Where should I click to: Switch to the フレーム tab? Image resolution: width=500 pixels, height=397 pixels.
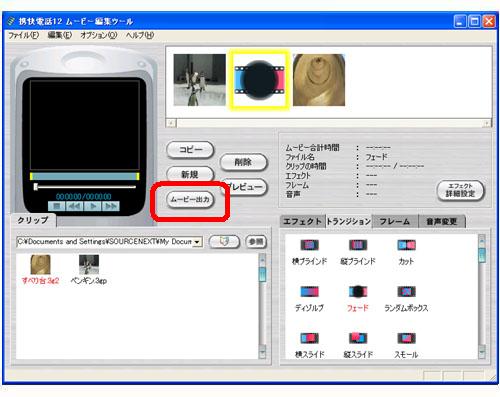(395, 221)
